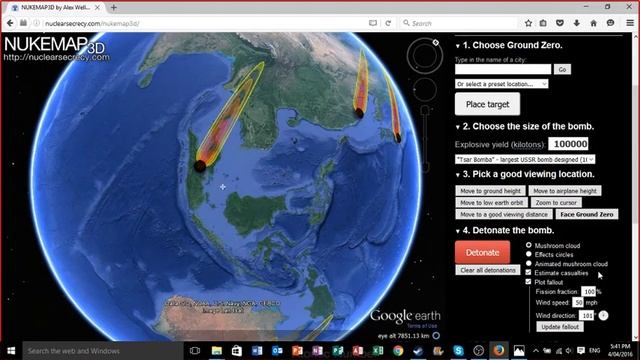The height and width of the screenshot is (360, 640).
Task: Launch Excel from the taskbar
Action: [x=378, y=351]
